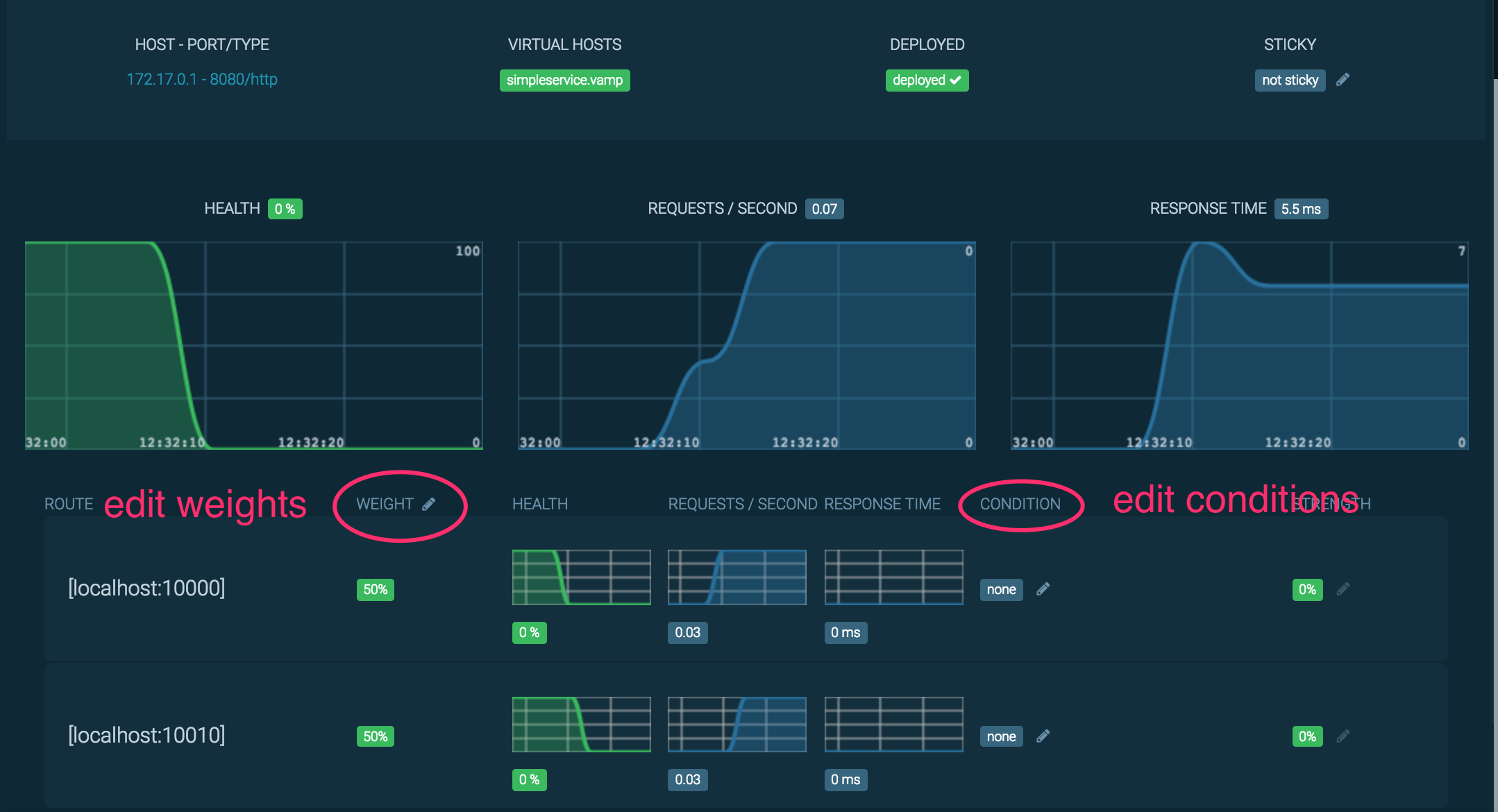This screenshot has width=1498, height=812.
Task: Open the 172.17.0.1 - 8080/http host link
Action: (202, 79)
